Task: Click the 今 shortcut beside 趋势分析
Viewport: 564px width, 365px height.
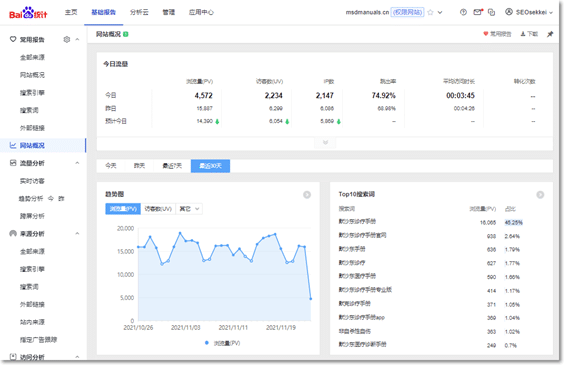Action: (51, 199)
